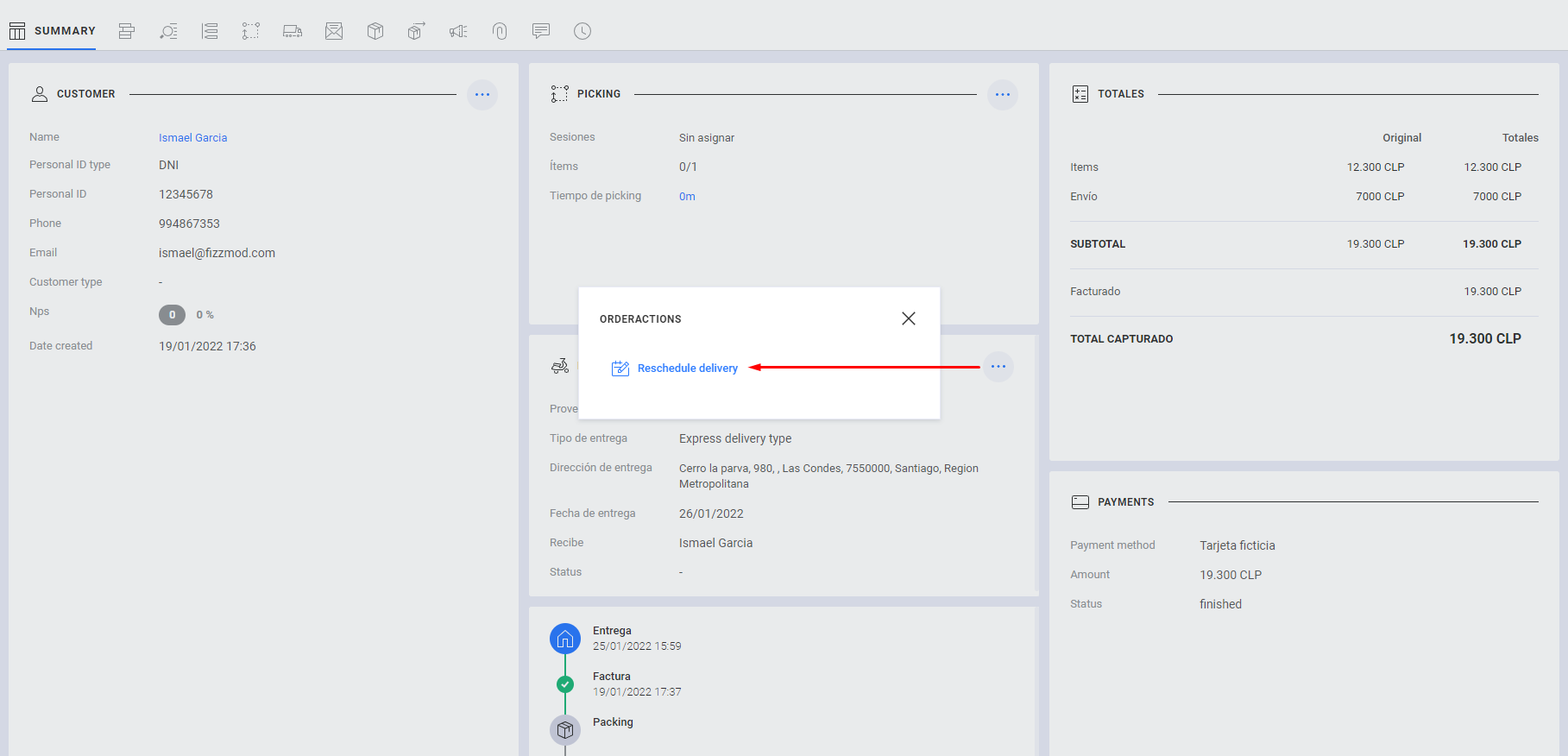Viewport: 1568px width, 756px height.
Task: Close the Orderactions popup
Action: [909, 318]
